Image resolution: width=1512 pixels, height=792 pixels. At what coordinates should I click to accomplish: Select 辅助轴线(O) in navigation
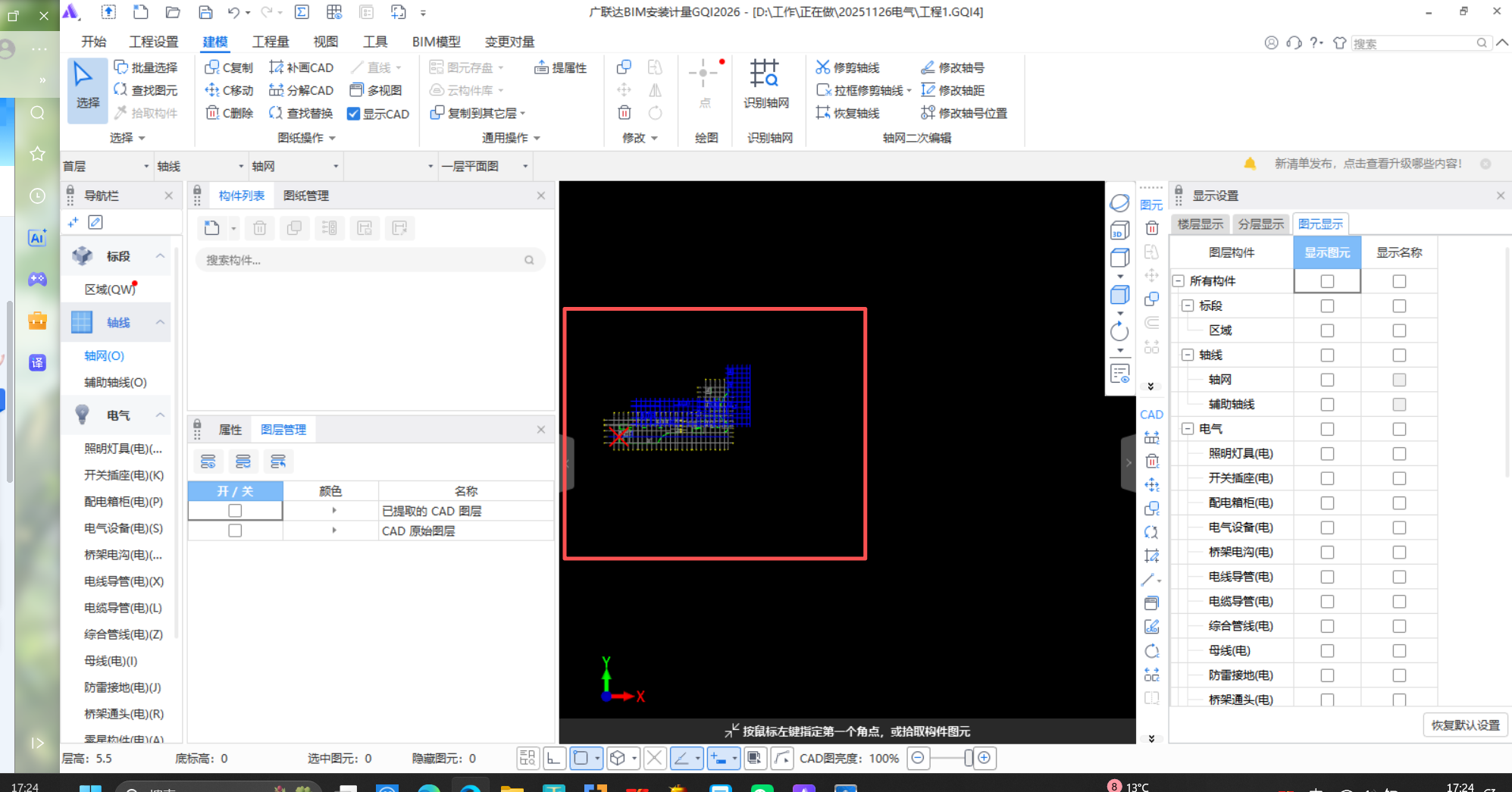point(115,383)
